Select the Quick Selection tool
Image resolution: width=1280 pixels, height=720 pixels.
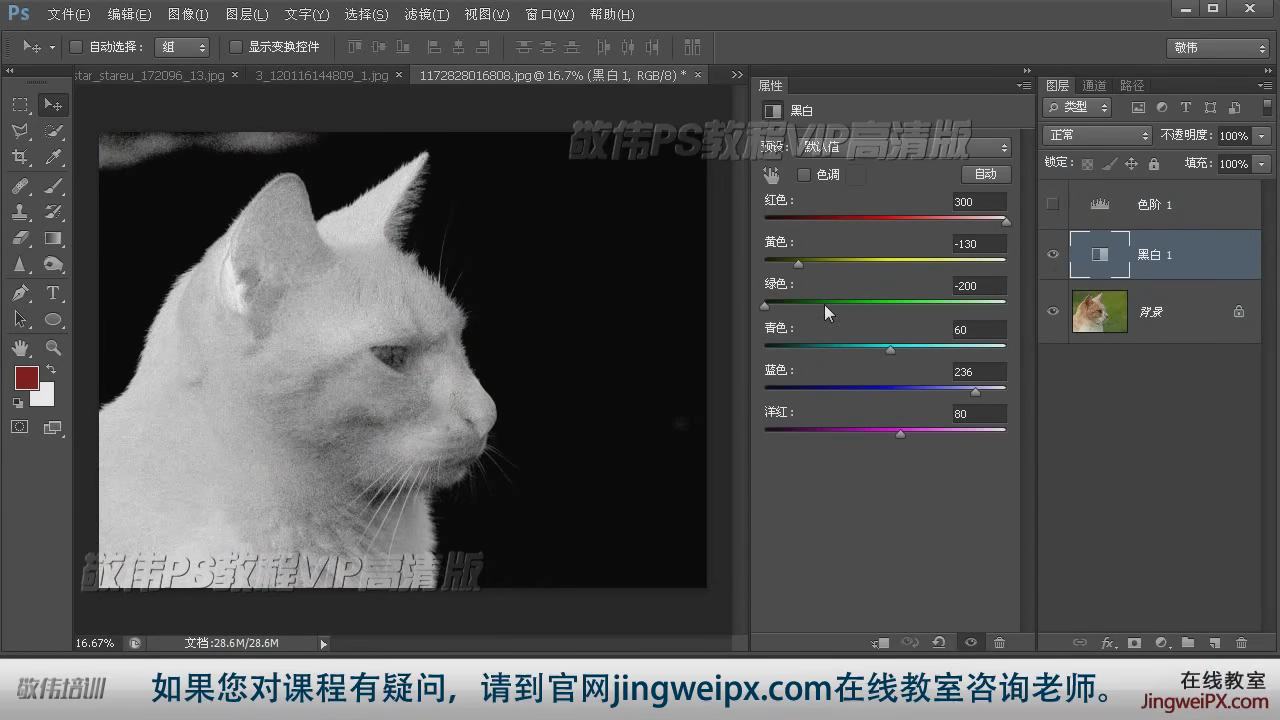[x=54, y=131]
